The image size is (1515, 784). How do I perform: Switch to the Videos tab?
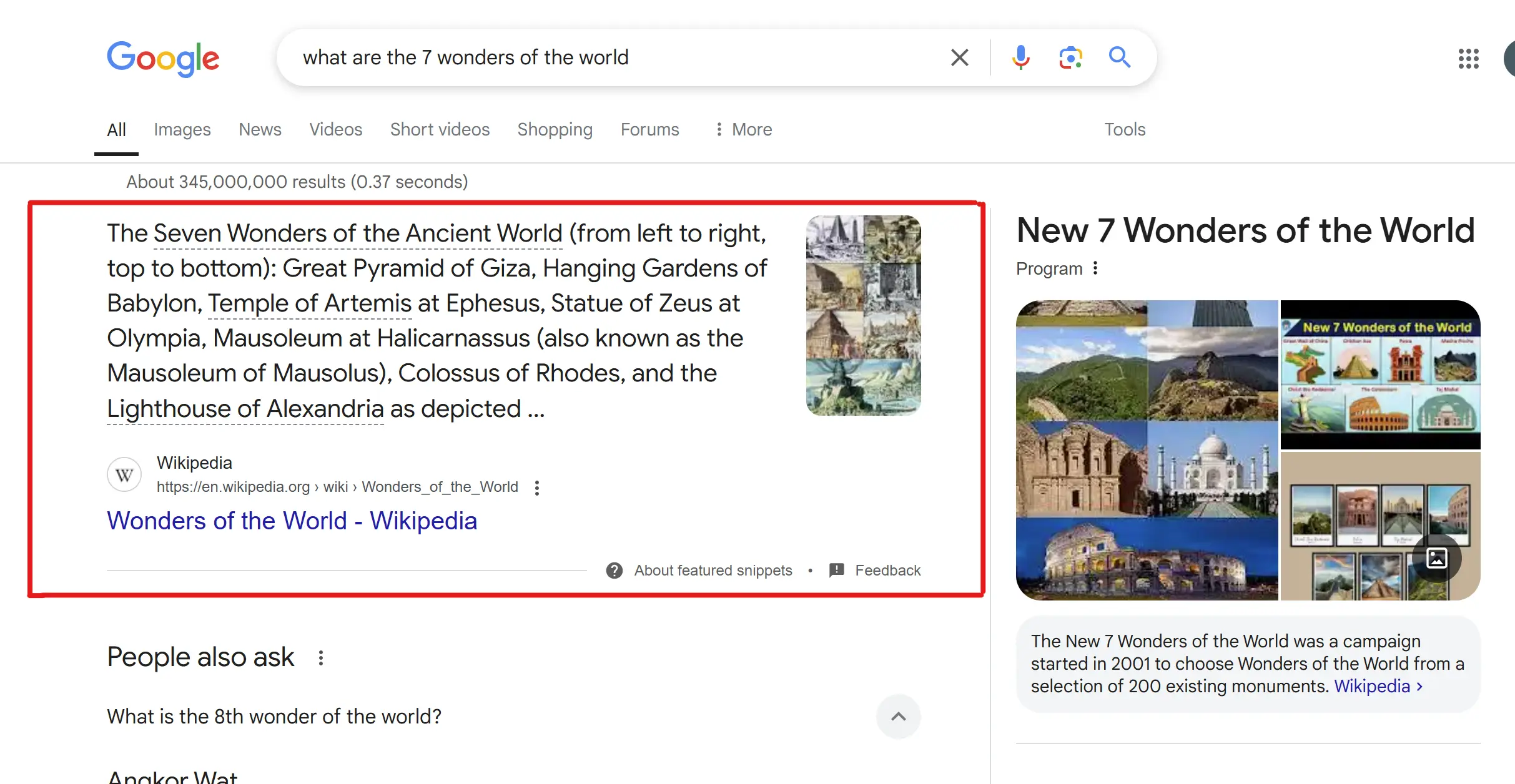coord(336,129)
